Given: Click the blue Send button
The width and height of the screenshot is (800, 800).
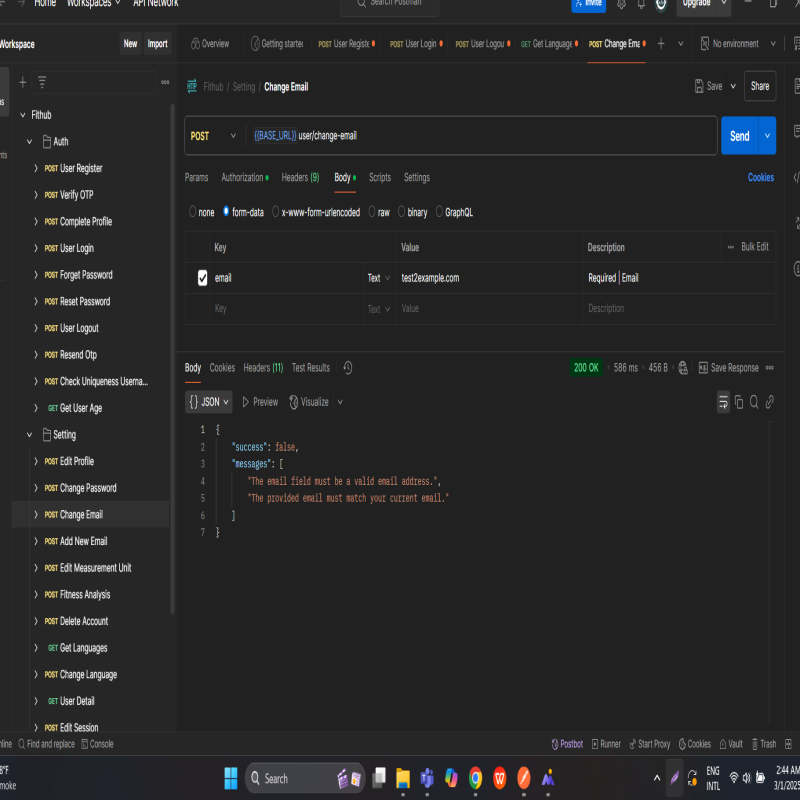Looking at the screenshot, I should [739, 136].
